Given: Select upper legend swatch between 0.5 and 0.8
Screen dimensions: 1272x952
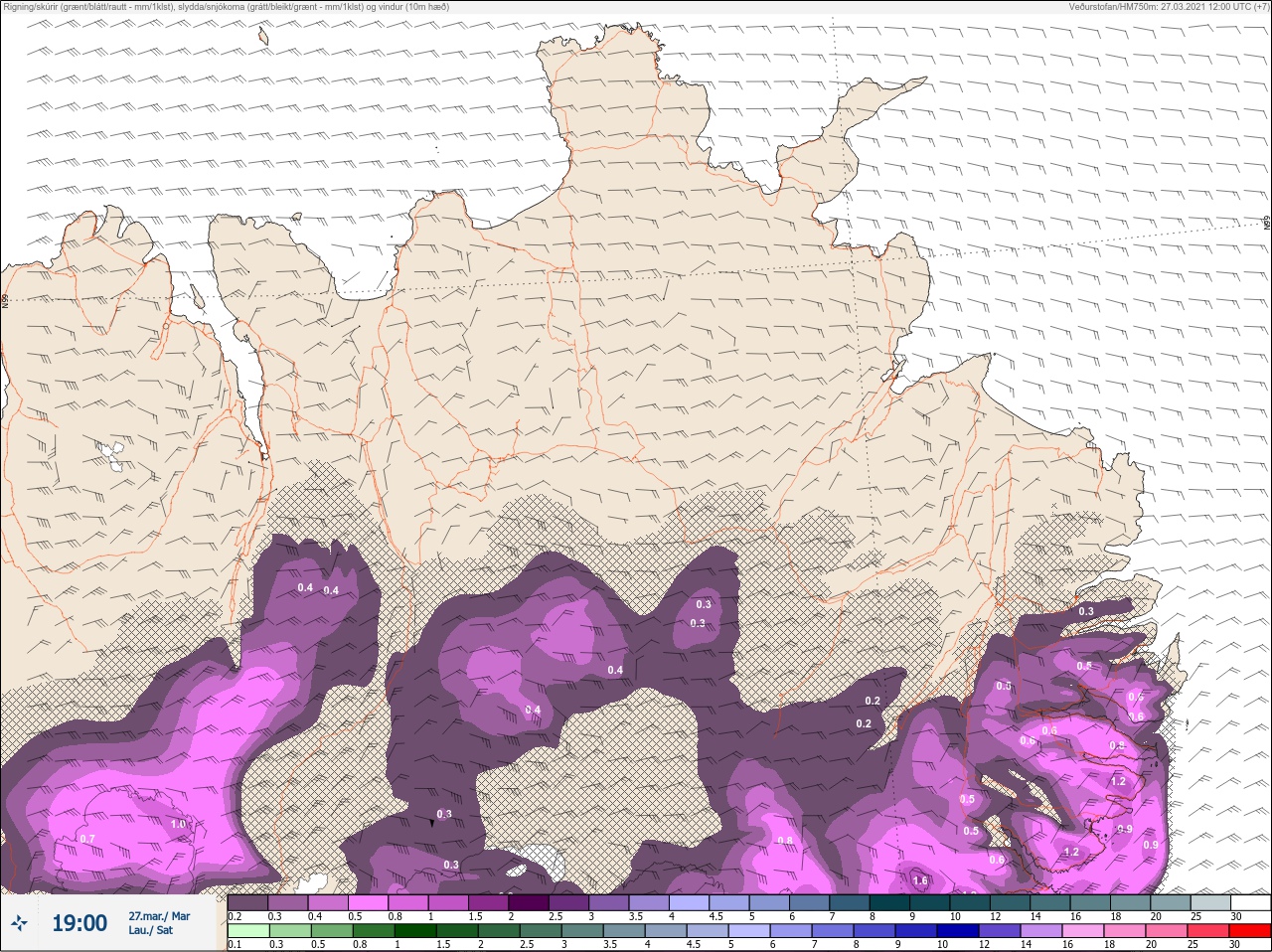Looking at the screenshot, I should point(368,902).
